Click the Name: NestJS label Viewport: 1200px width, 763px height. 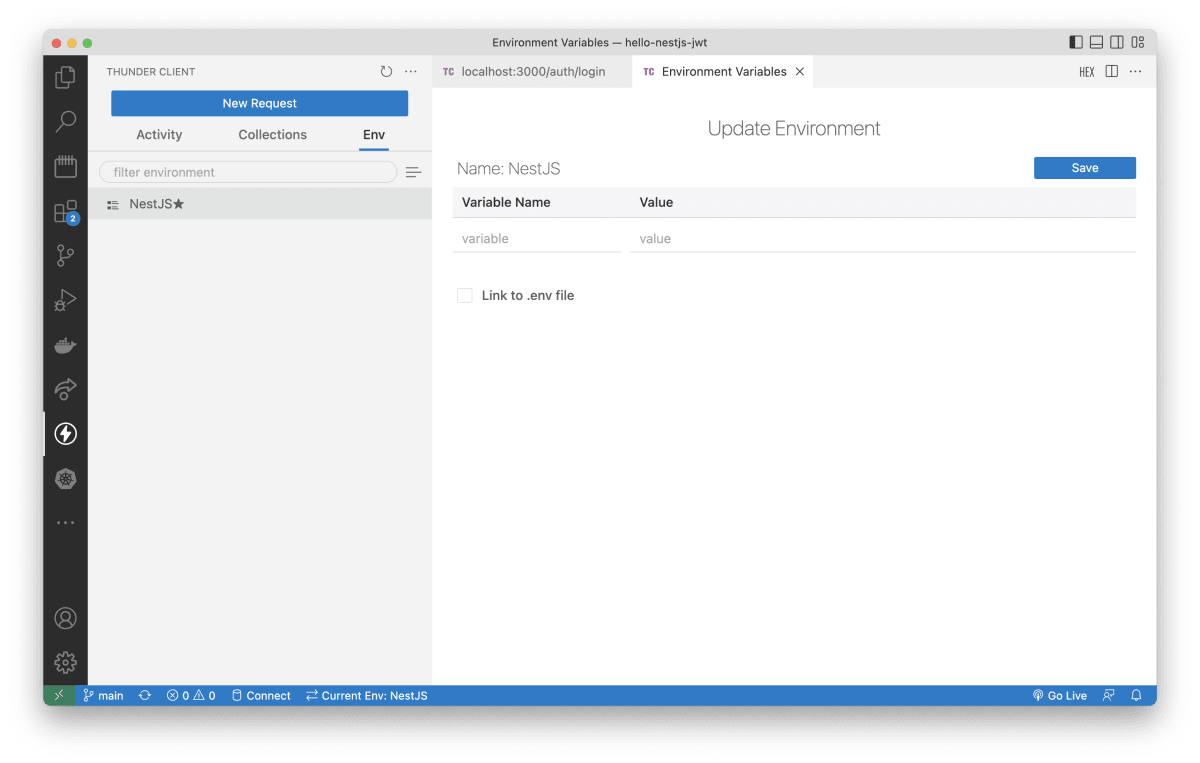pos(509,168)
